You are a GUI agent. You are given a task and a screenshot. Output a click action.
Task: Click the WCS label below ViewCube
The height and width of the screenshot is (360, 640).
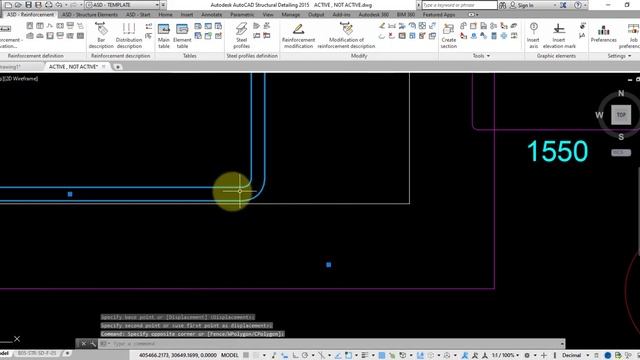click(621, 152)
